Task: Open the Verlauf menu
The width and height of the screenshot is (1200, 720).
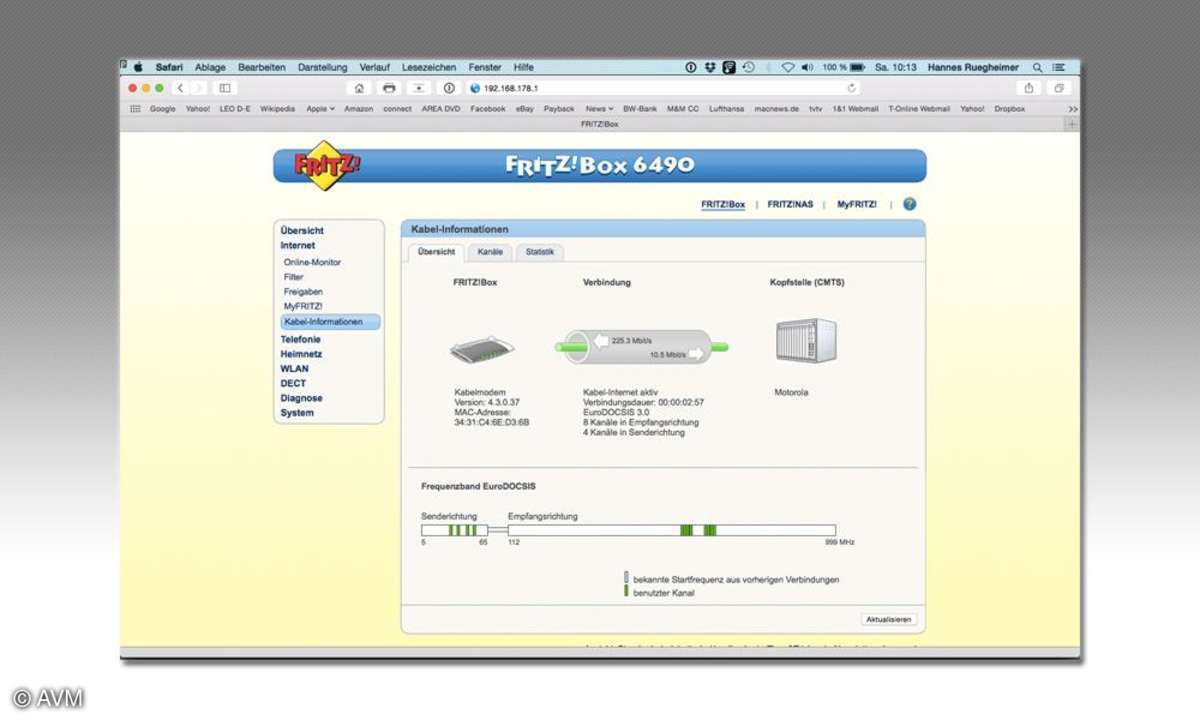Action: tap(375, 67)
